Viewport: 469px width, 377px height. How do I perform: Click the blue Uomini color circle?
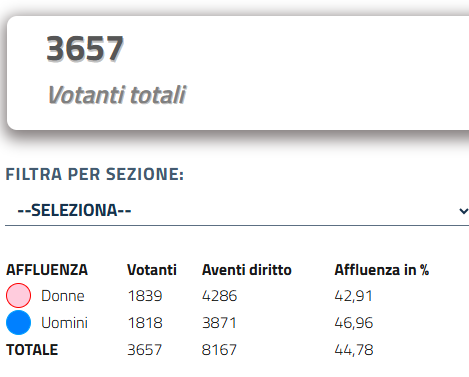pyautogui.click(x=18, y=323)
